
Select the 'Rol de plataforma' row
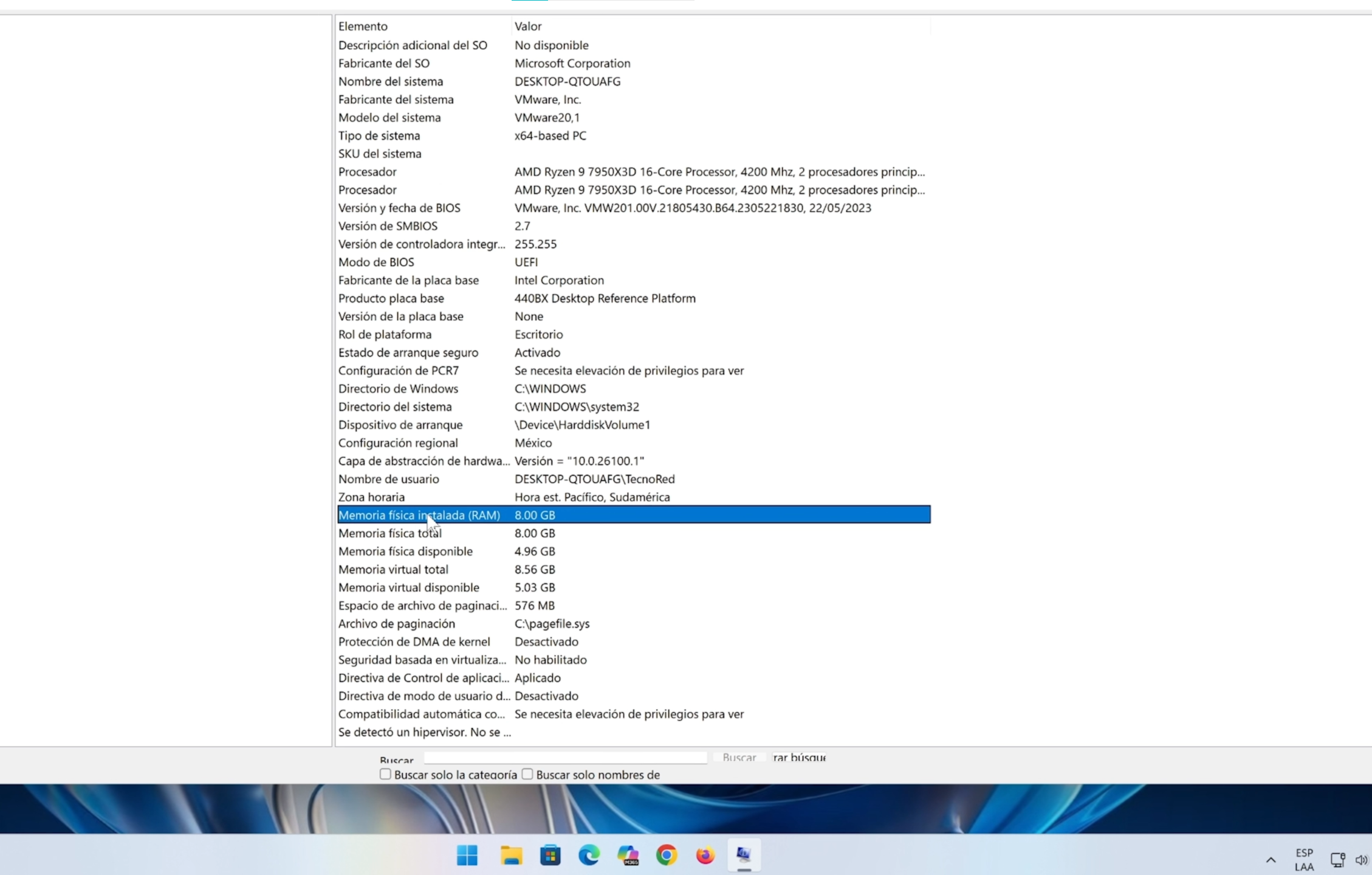634,334
